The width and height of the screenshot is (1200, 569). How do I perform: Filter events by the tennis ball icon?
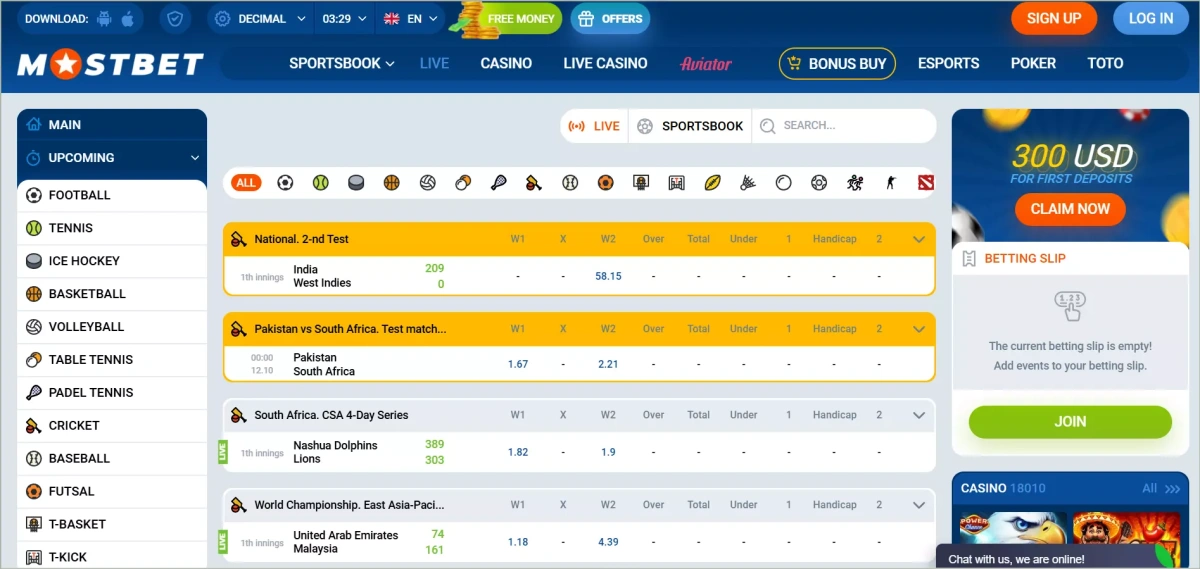pos(320,183)
